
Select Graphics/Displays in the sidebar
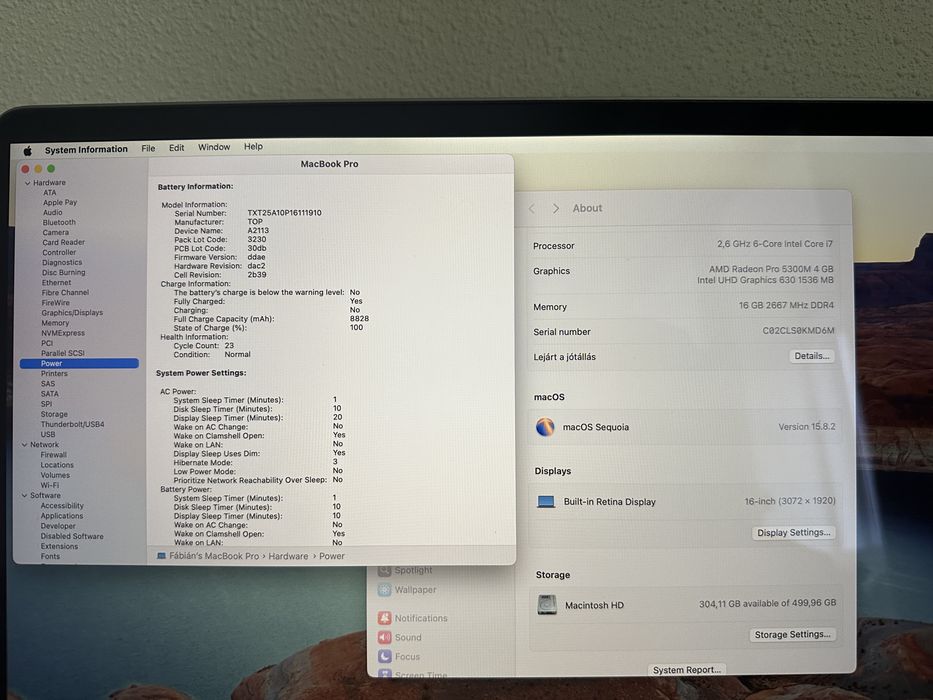click(72, 312)
